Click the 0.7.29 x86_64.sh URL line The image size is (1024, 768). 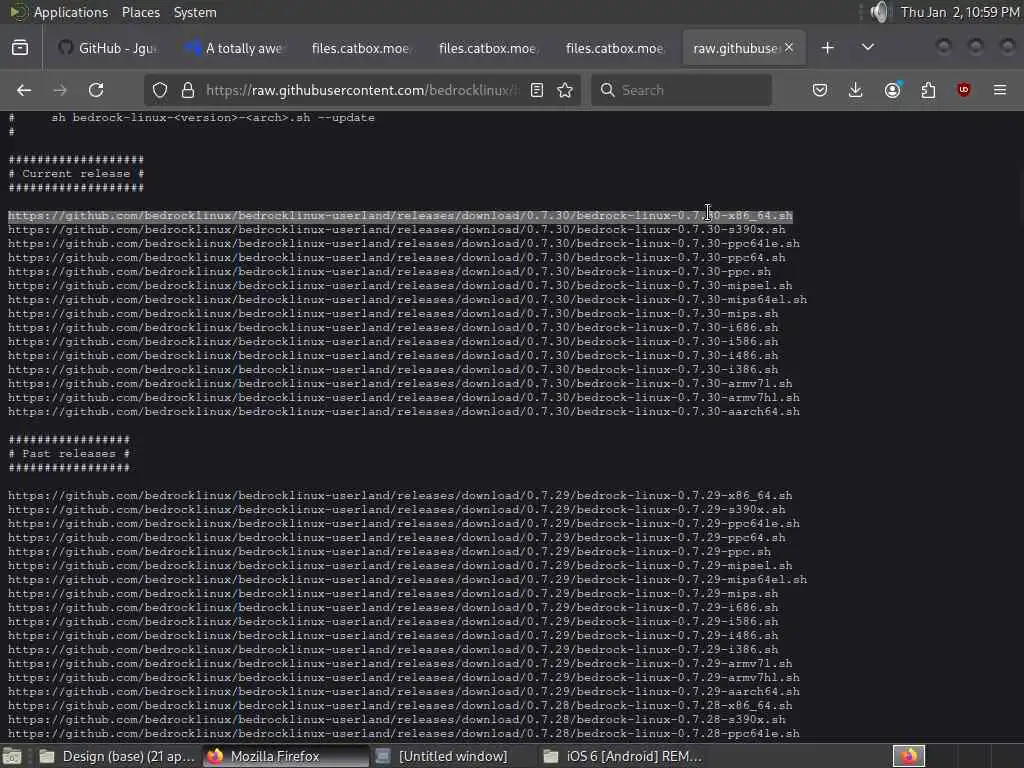tap(400, 496)
